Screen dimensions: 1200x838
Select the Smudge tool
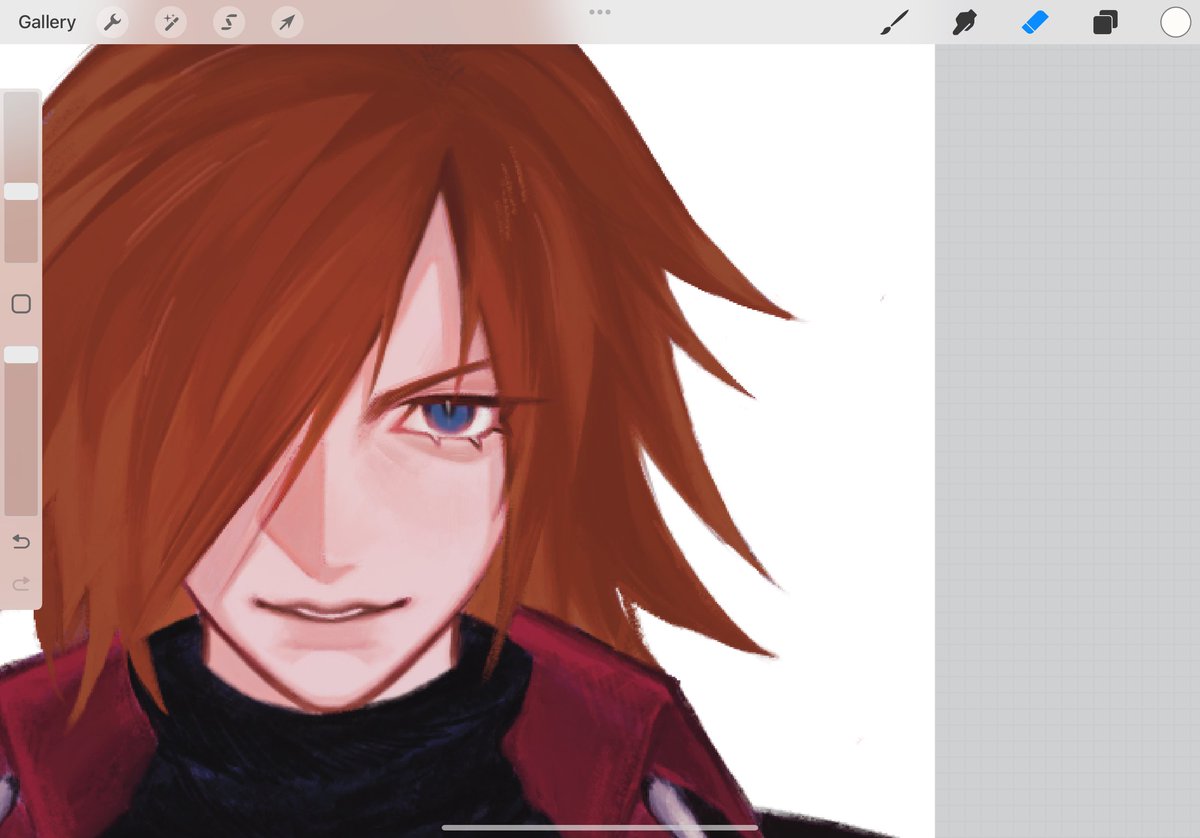(x=964, y=22)
